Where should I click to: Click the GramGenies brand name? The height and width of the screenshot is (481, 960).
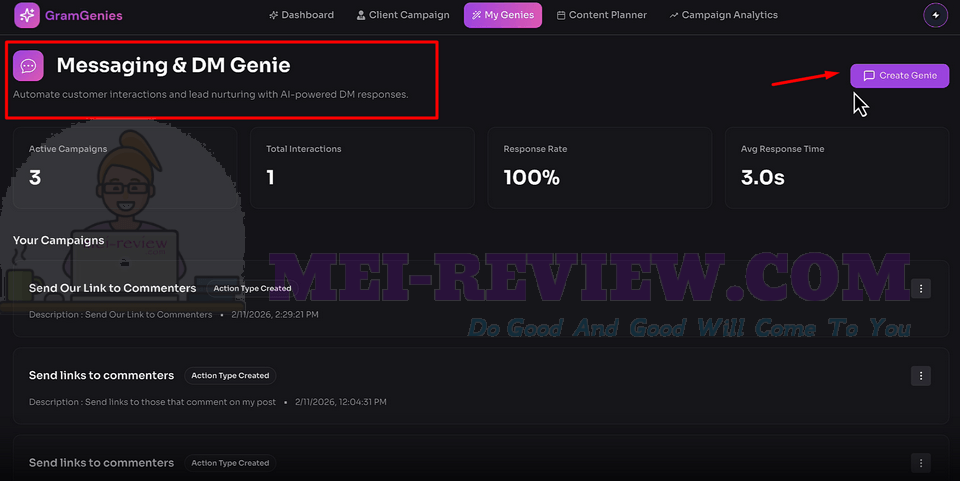[x=84, y=15]
